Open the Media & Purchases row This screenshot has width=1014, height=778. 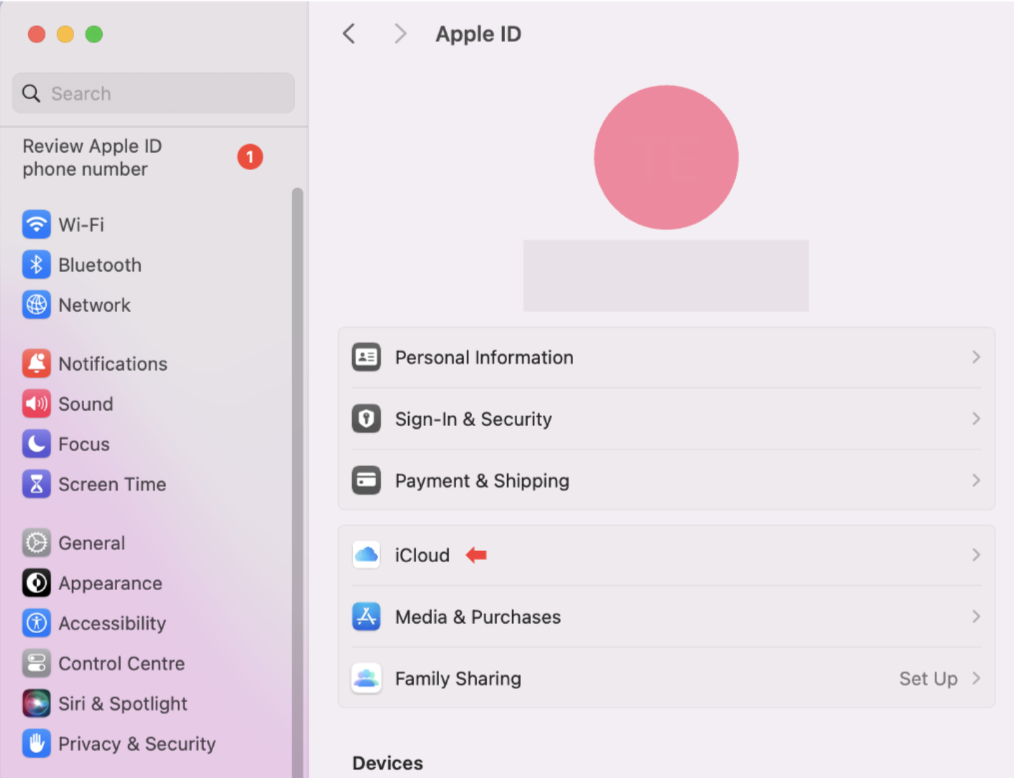click(x=666, y=616)
